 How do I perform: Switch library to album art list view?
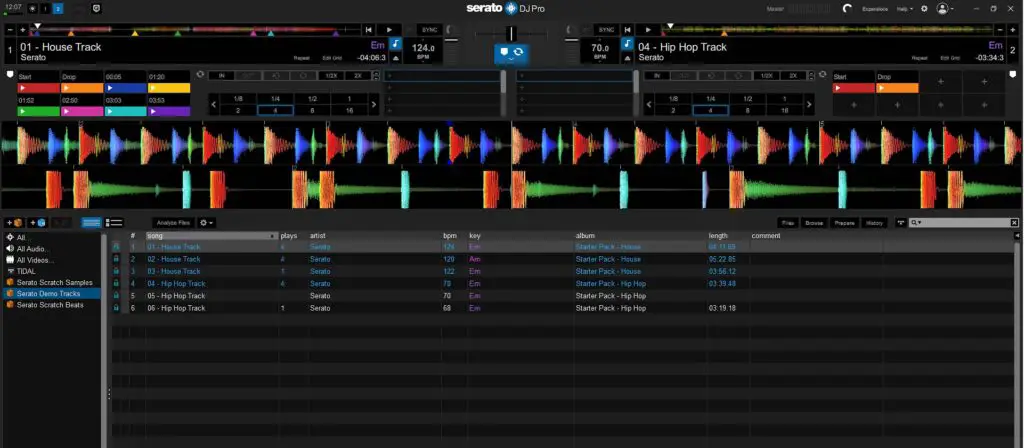coord(114,223)
